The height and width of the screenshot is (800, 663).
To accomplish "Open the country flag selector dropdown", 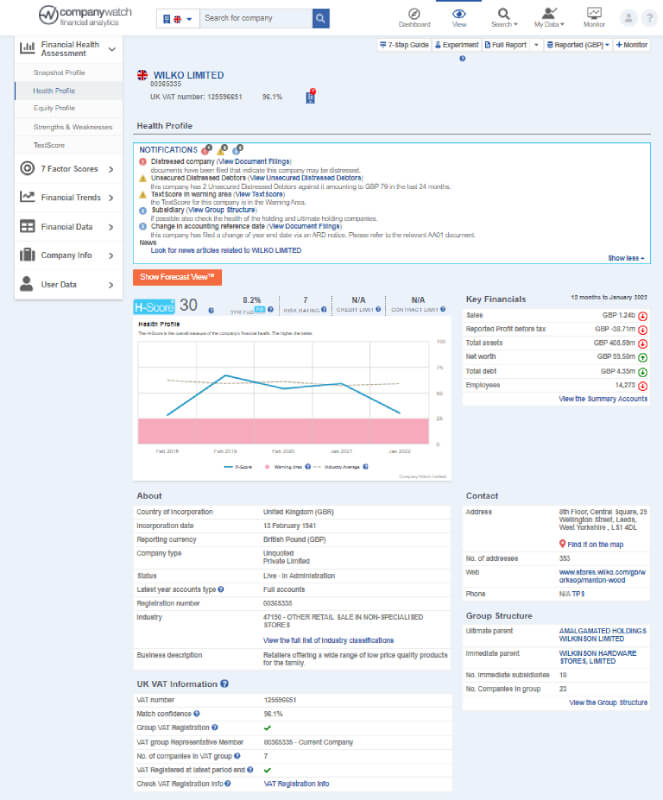I will (x=177, y=19).
